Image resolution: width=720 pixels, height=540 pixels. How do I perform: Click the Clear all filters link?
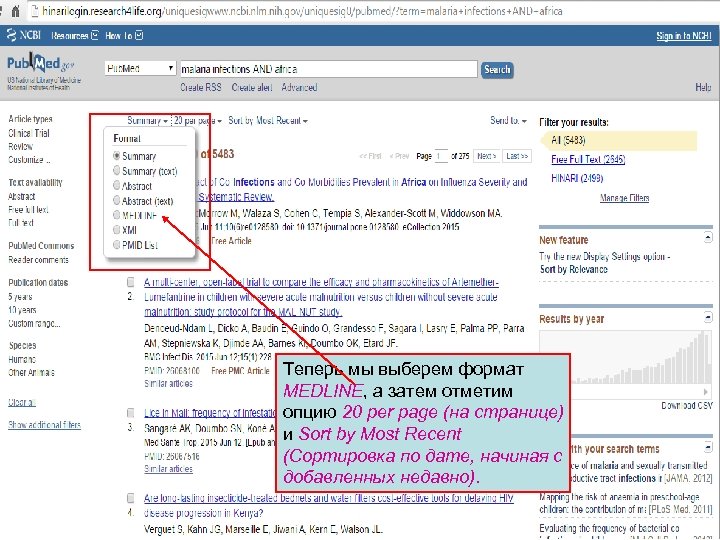pos(22,402)
